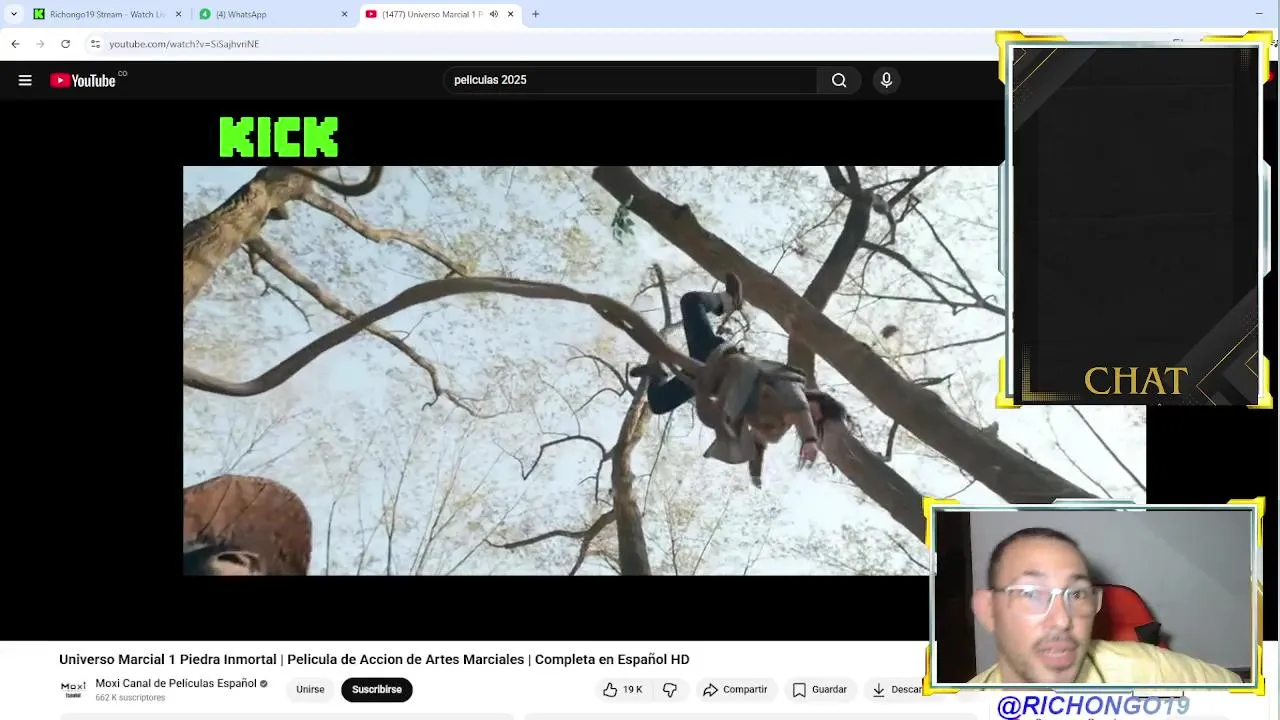The width and height of the screenshot is (1280, 720).
Task: Close the Universo Marcial YouTube tab
Action: 510,14
